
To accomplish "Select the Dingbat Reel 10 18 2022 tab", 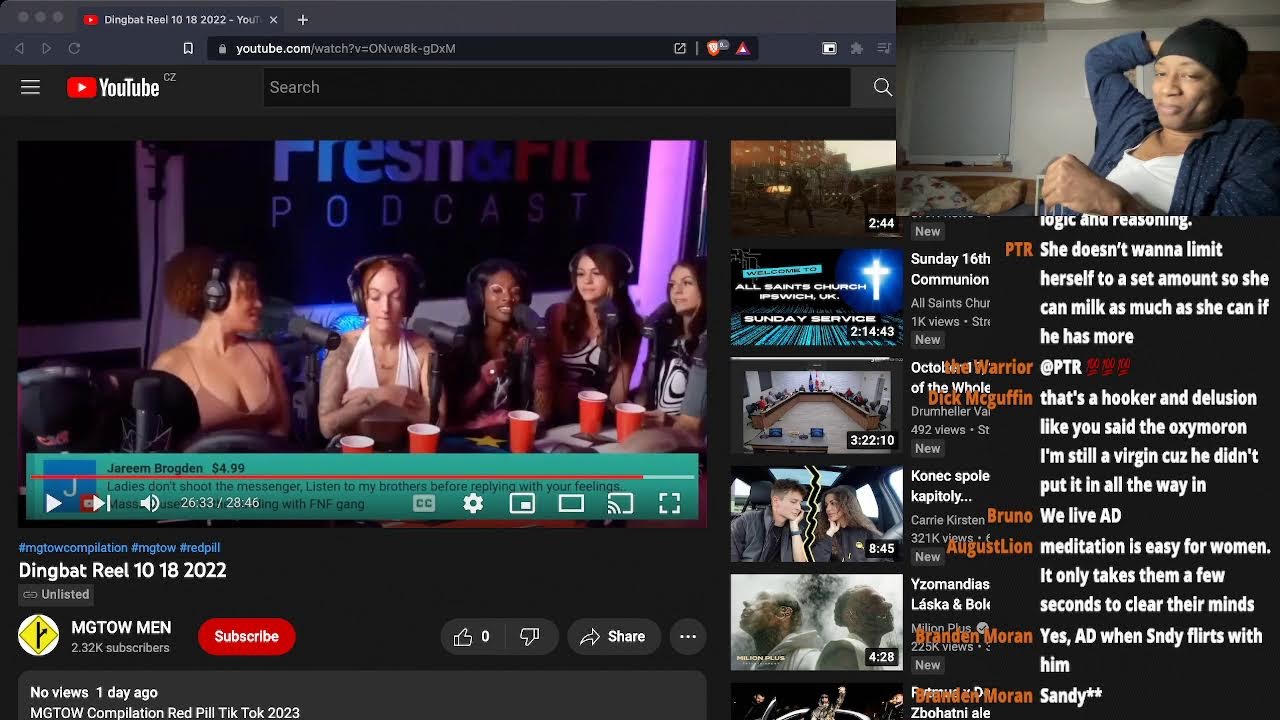I will pyautogui.click(x=180, y=19).
